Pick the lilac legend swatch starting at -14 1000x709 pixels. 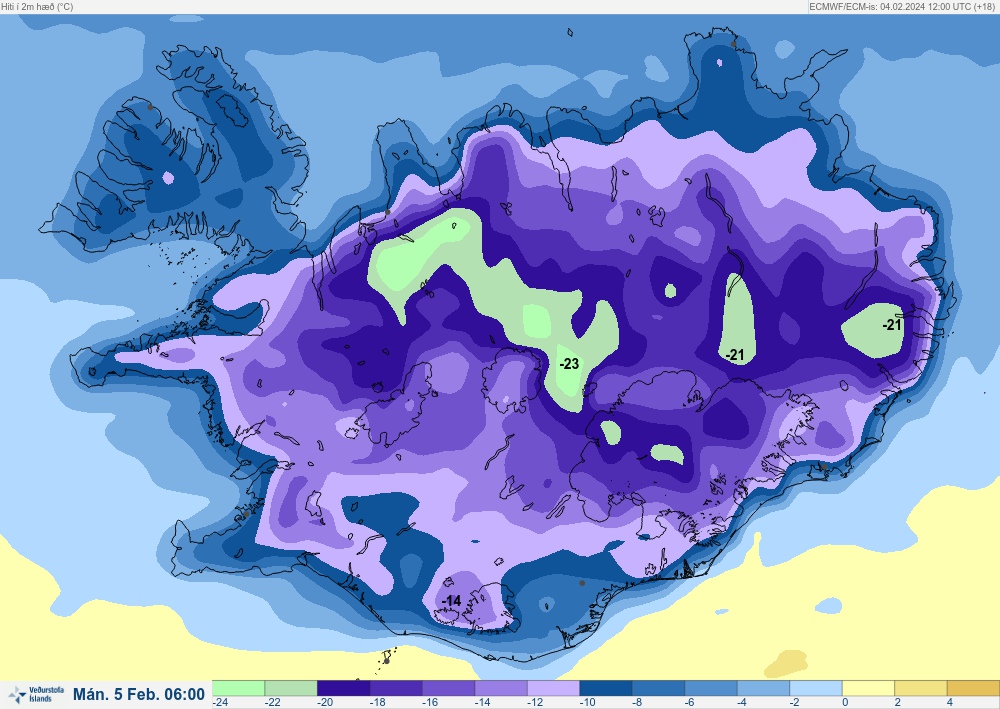(501, 688)
